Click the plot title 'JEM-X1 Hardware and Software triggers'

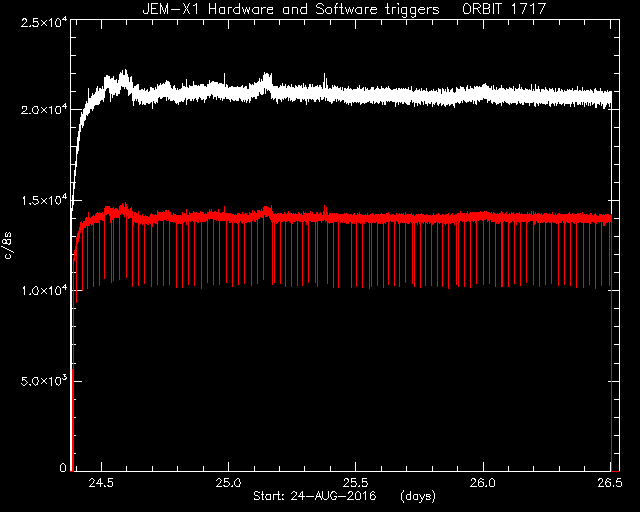[x=291, y=9]
